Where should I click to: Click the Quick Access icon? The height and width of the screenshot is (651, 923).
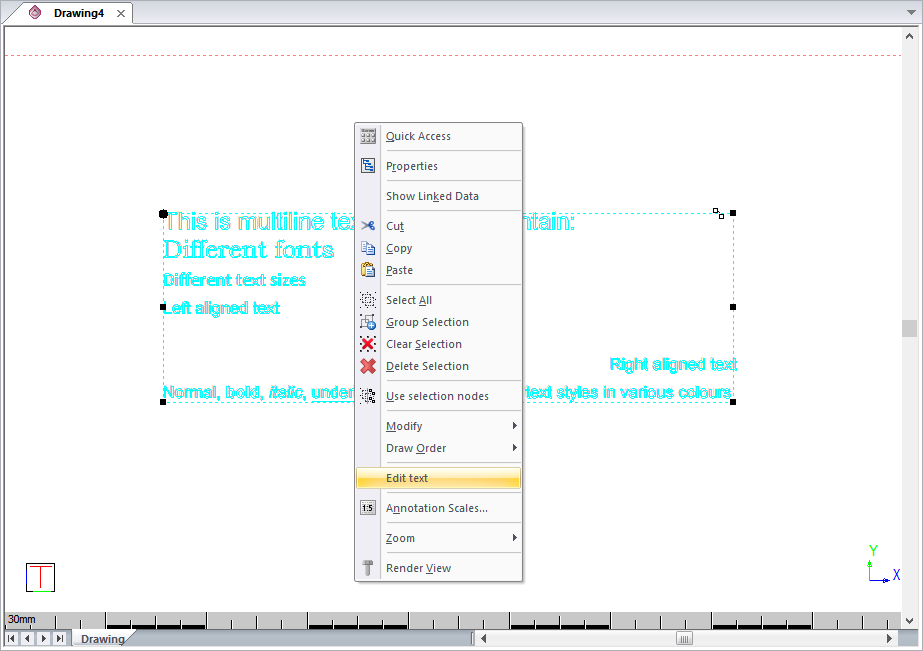tap(367, 136)
